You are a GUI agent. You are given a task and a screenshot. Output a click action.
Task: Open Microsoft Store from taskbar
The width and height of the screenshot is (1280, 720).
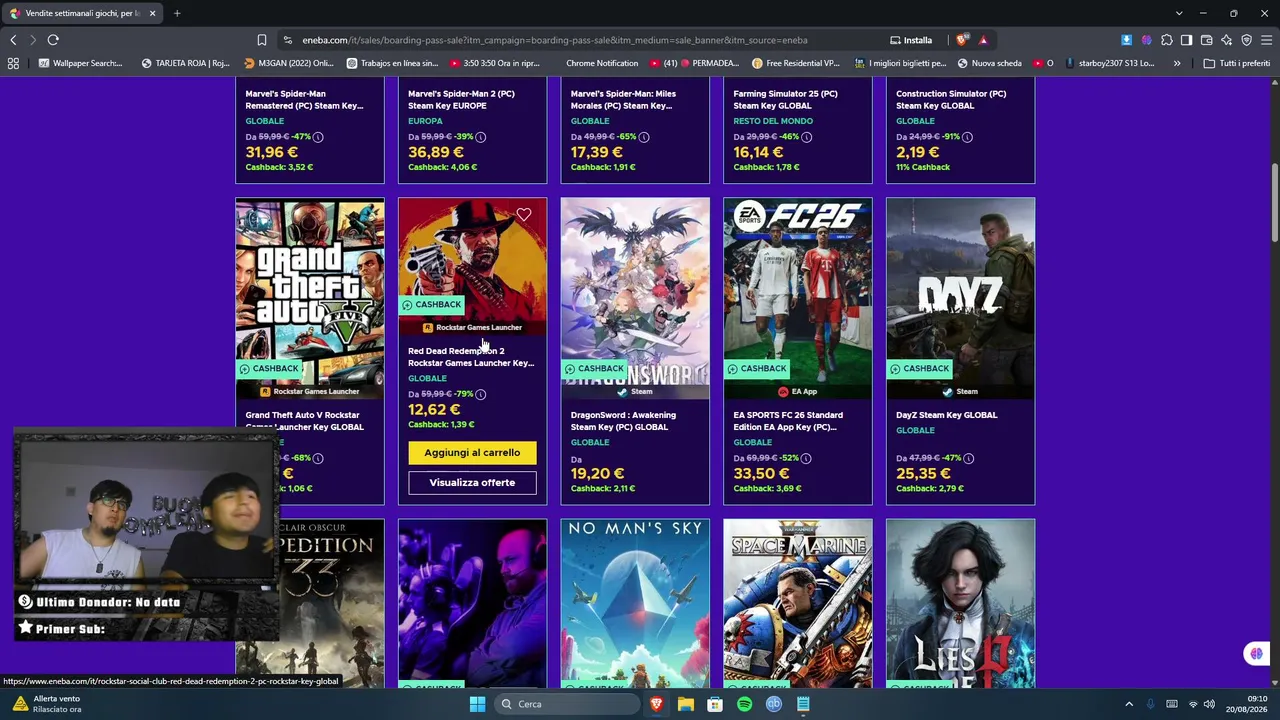click(x=715, y=704)
